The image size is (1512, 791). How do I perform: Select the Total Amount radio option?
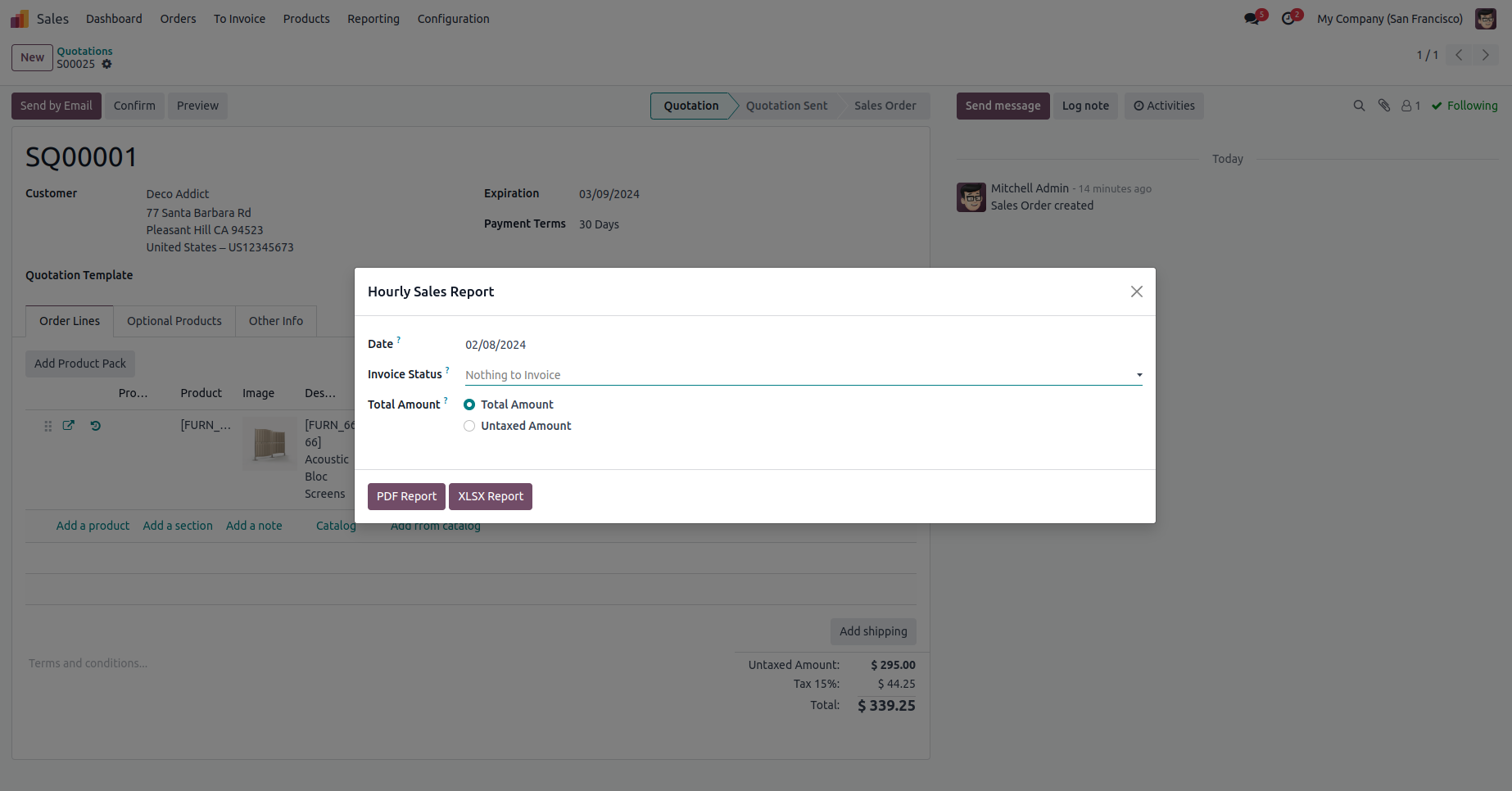(469, 405)
